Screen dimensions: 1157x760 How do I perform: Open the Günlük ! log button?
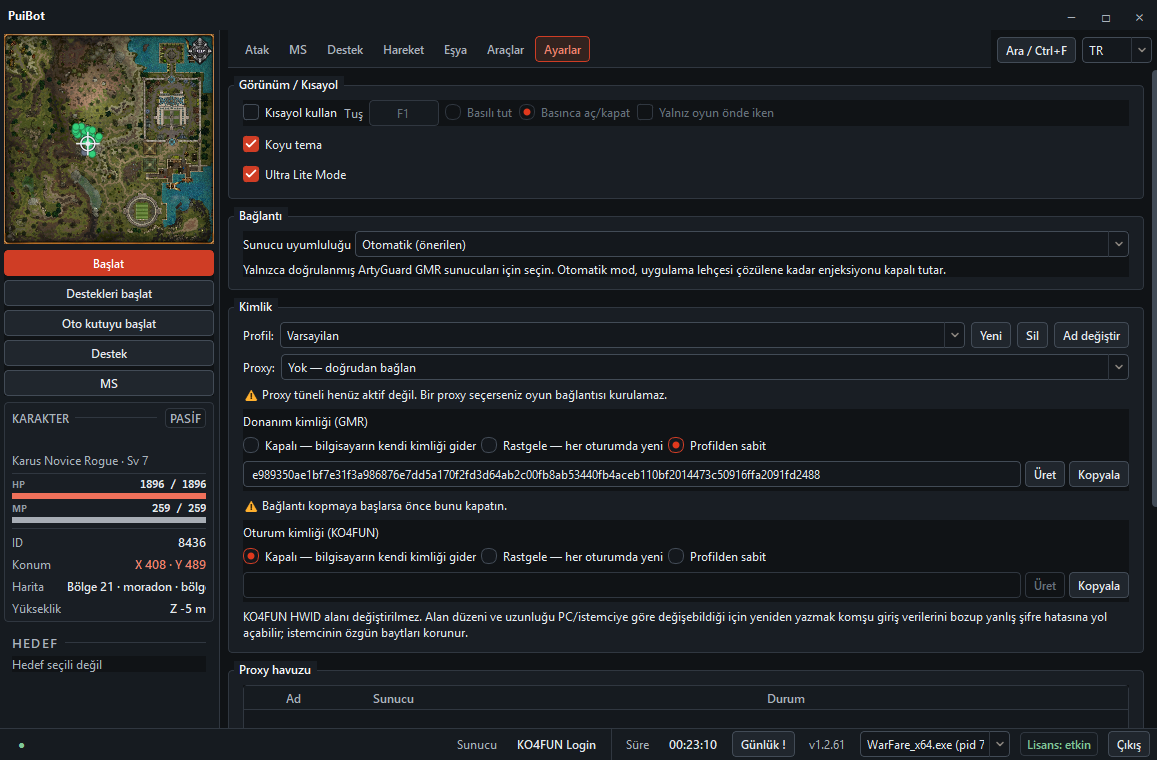[763, 745]
